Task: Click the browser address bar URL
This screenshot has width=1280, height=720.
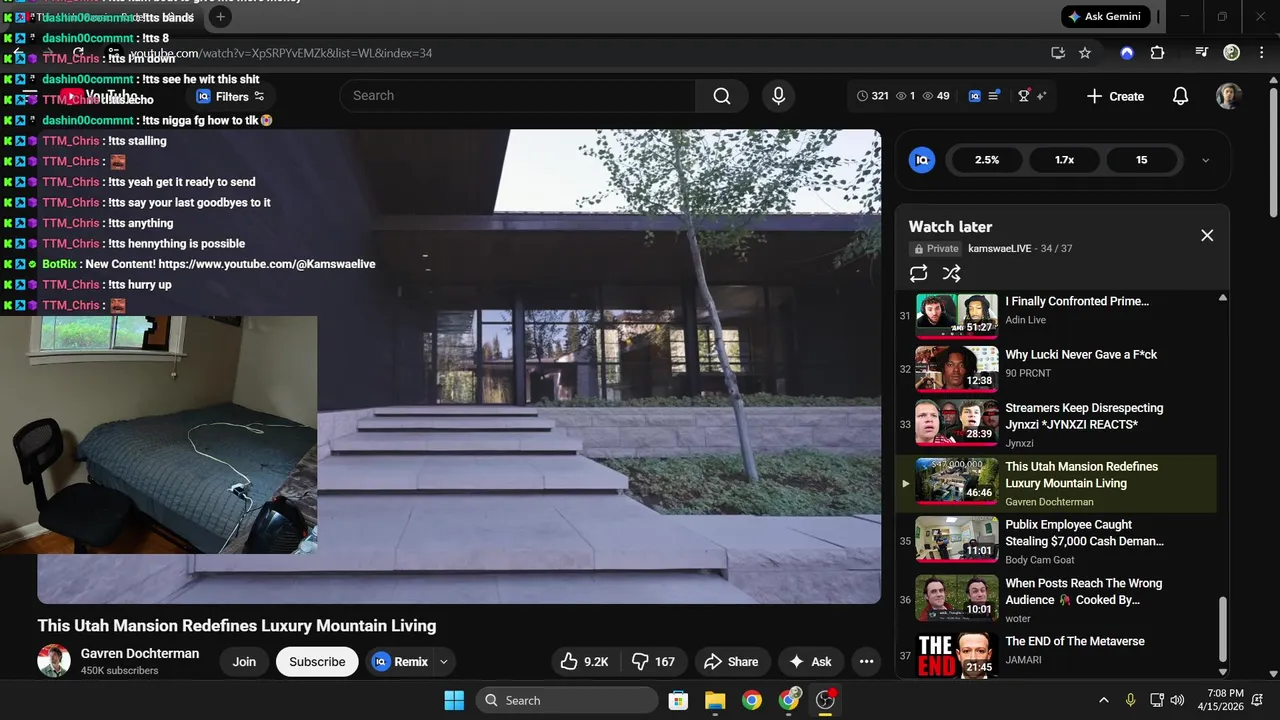Action: pos(281,53)
